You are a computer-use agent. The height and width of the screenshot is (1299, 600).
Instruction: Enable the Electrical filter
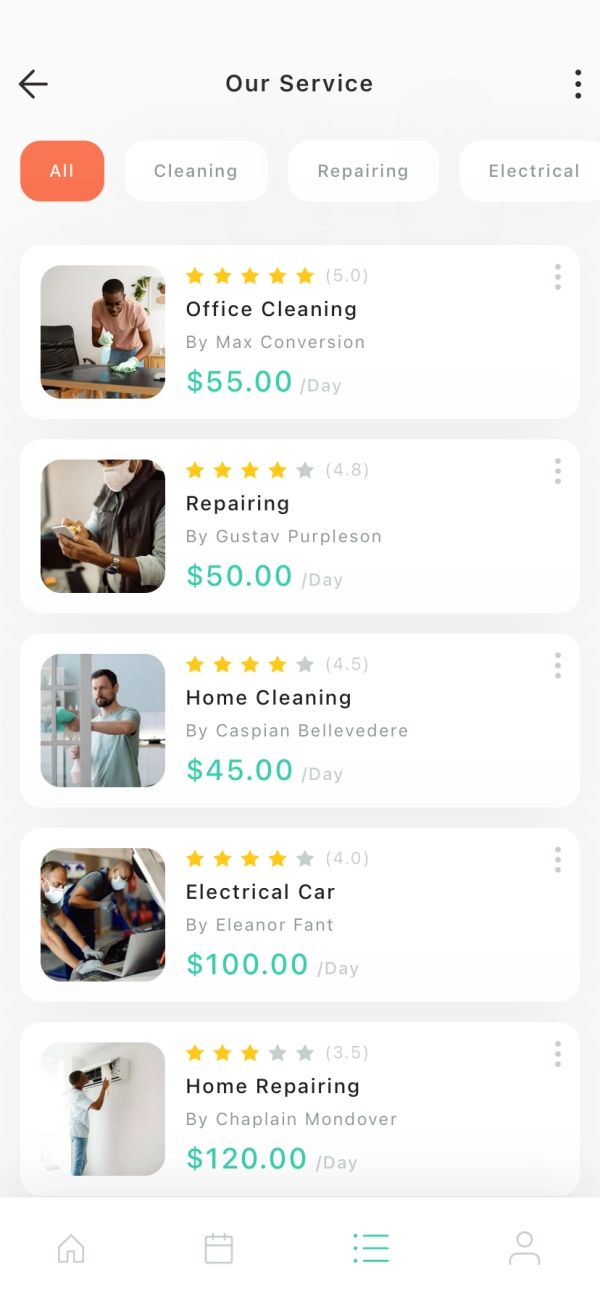coord(533,171)
